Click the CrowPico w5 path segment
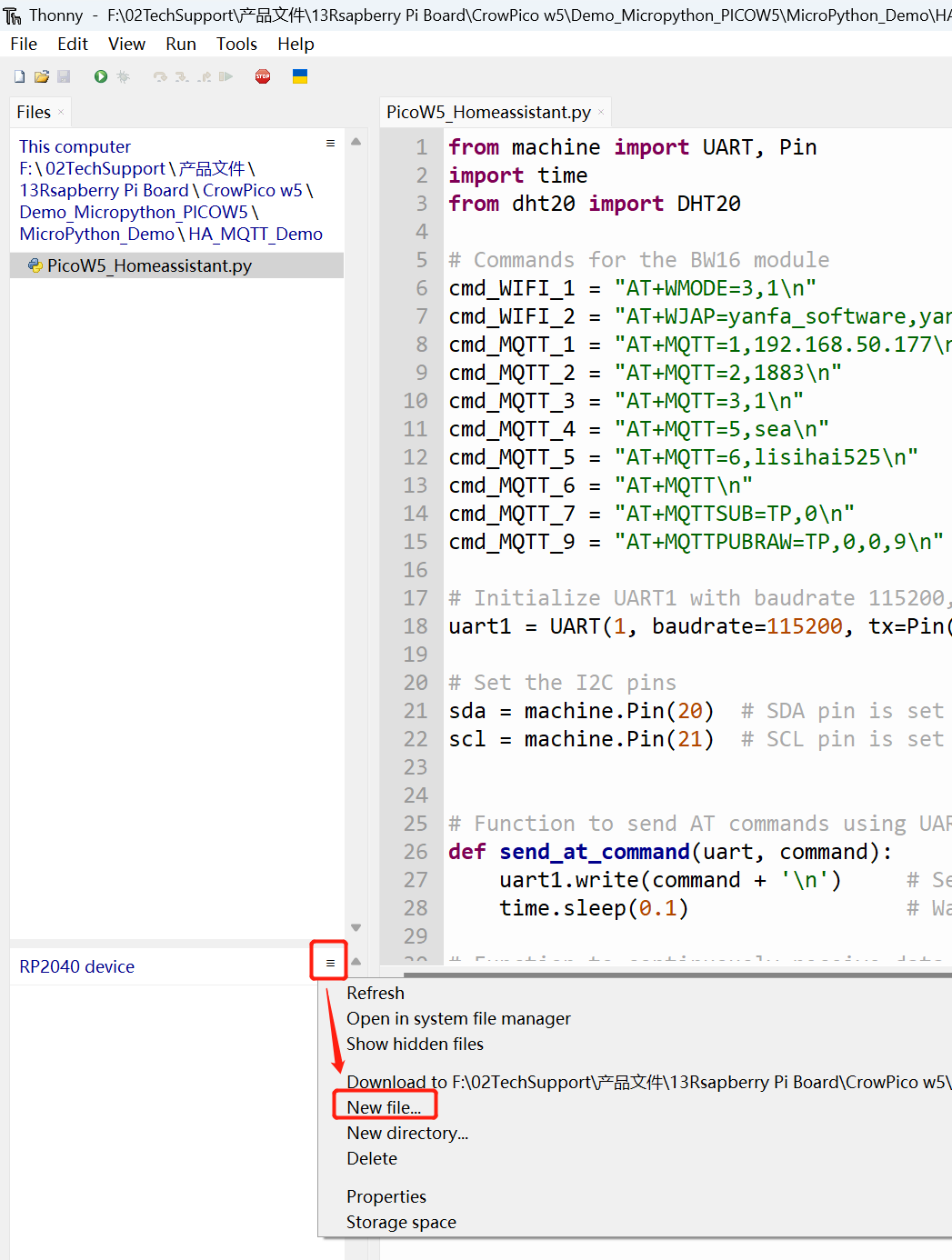The width and height of the screenshot is (952, 1260). (252, 190)
